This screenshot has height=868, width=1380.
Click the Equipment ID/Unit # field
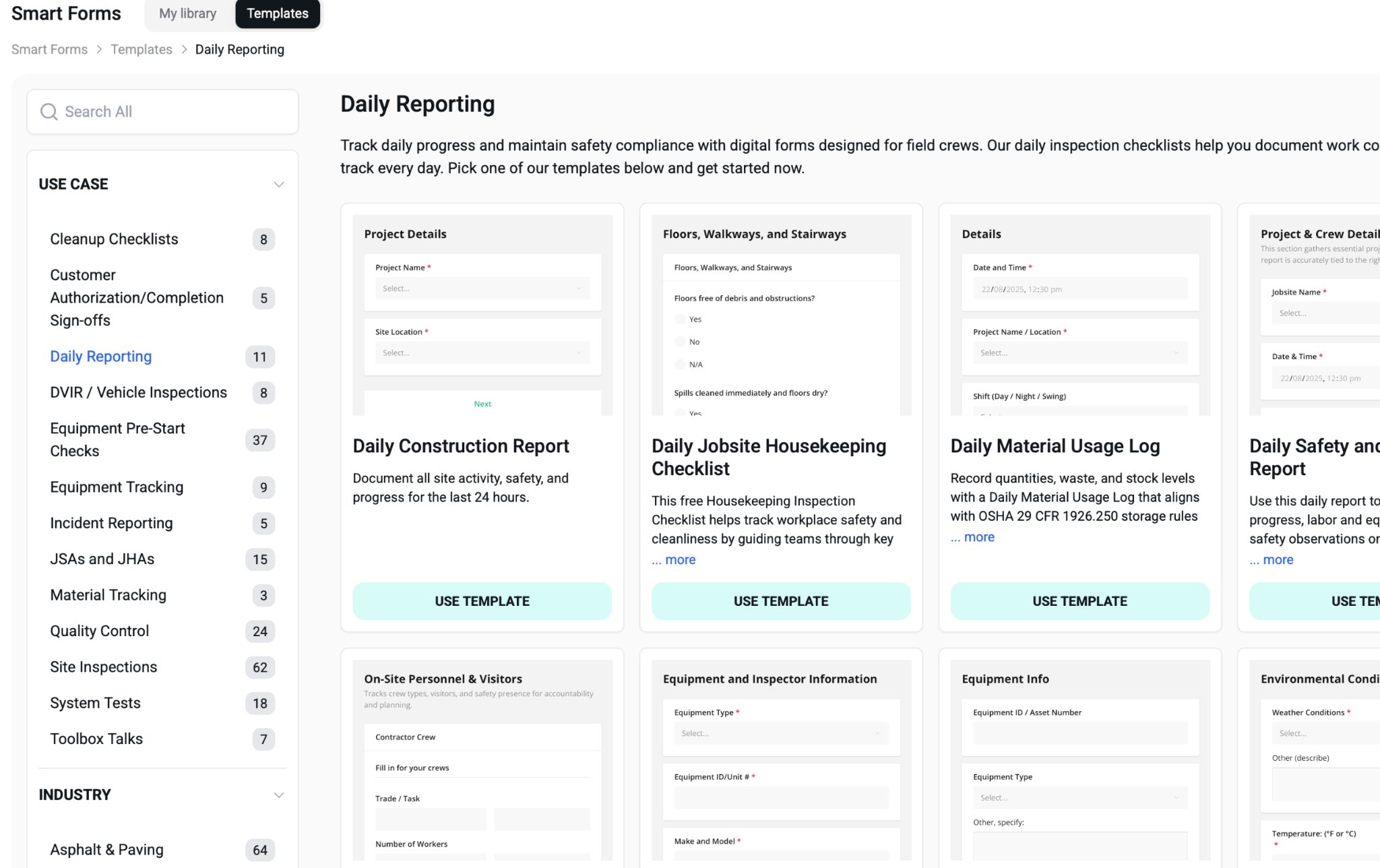click(781, 798)
